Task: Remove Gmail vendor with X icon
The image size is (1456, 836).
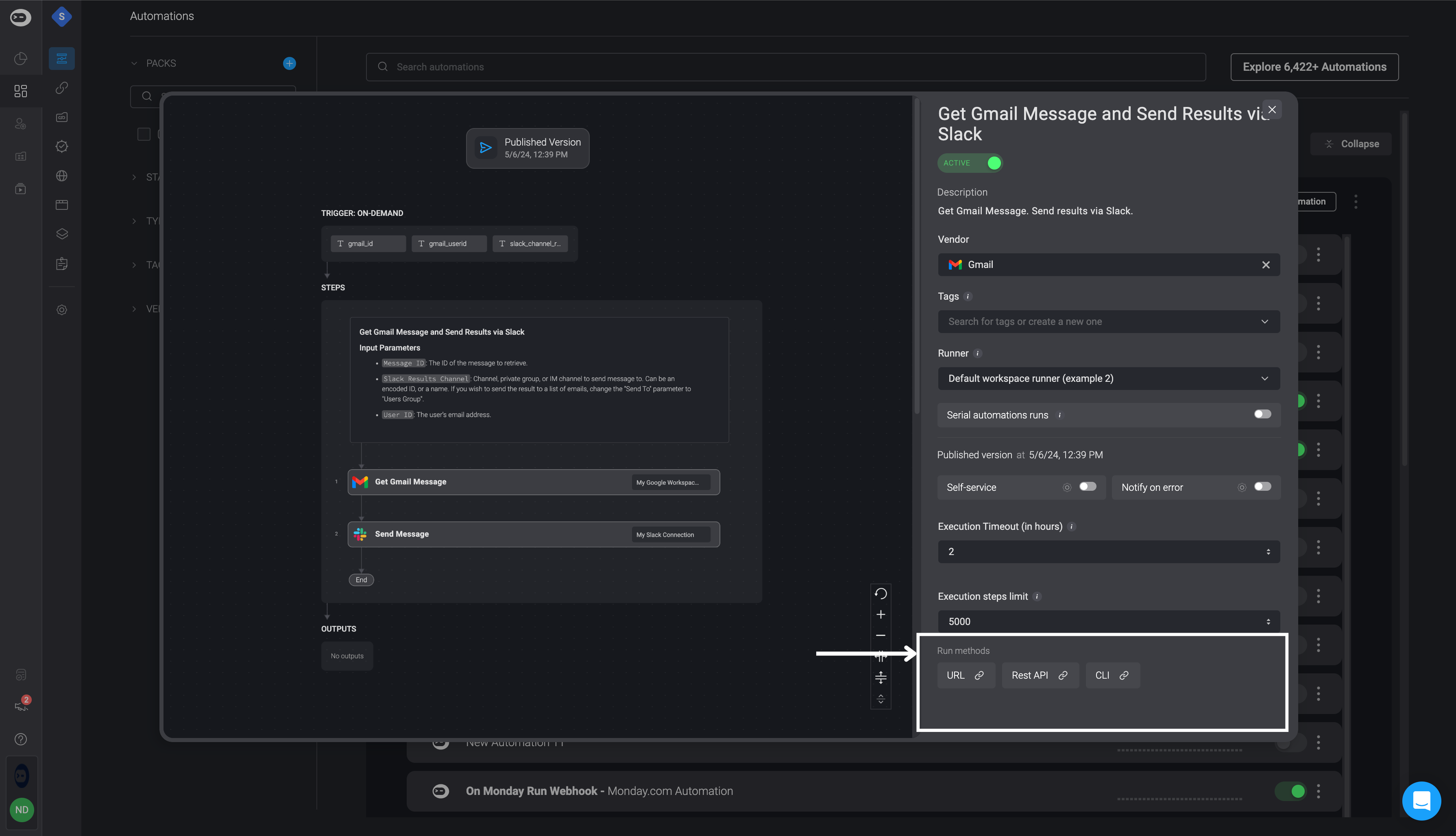Action: point(1265,265)
